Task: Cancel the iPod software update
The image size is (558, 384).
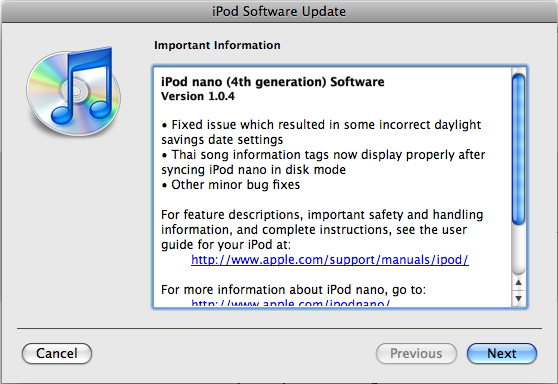Action: (x=57, y=353)
